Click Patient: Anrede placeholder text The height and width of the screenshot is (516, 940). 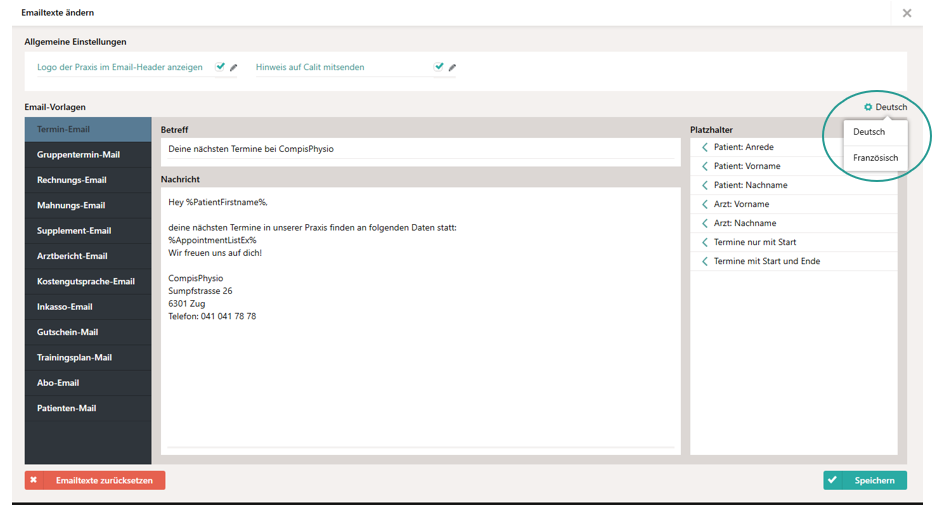point(743,147)
